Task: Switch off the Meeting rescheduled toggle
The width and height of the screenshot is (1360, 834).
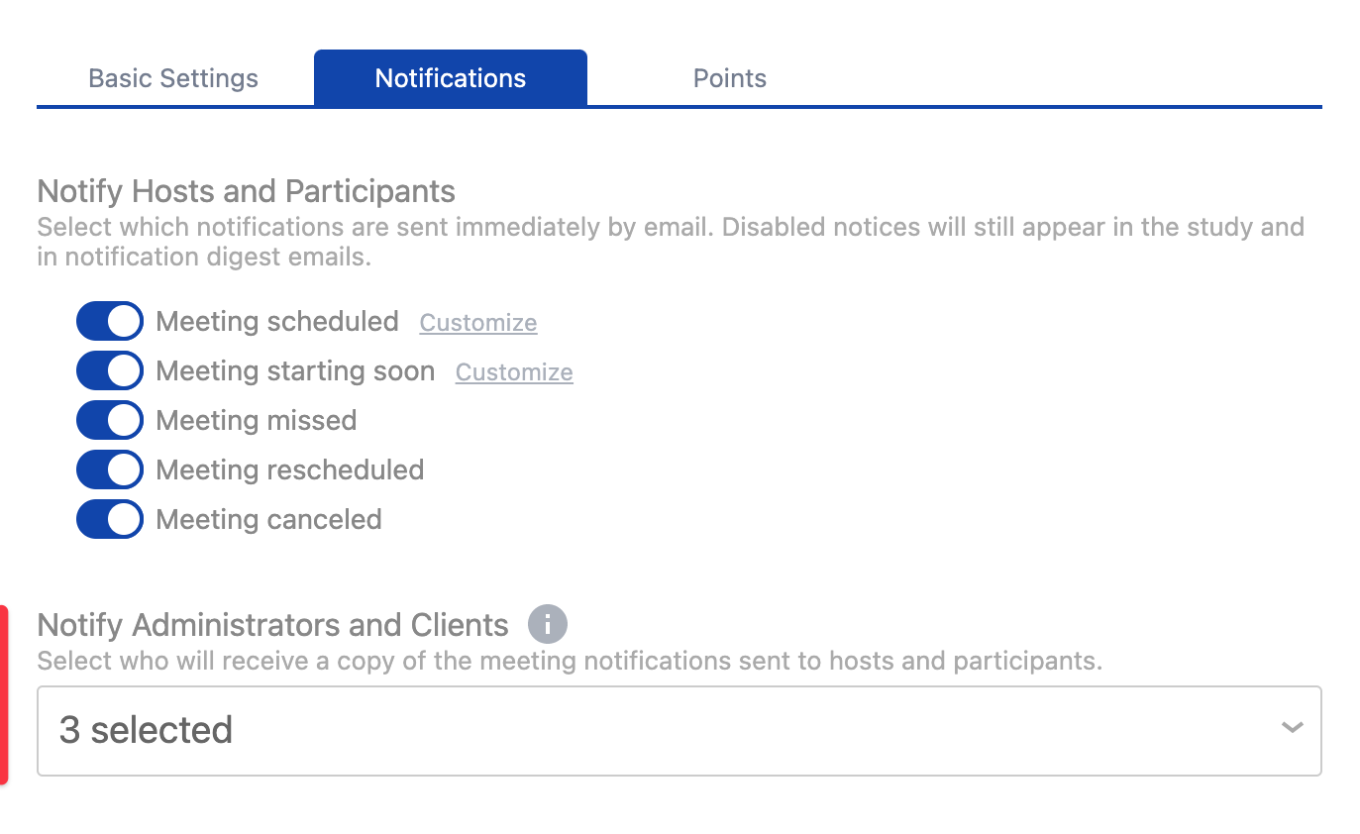Action: pyautogui.click(x=110, y=470)
